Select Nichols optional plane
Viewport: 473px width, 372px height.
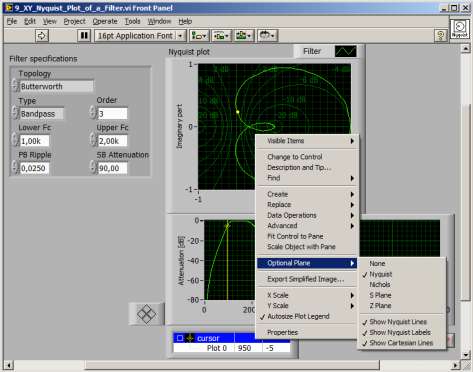402,285
